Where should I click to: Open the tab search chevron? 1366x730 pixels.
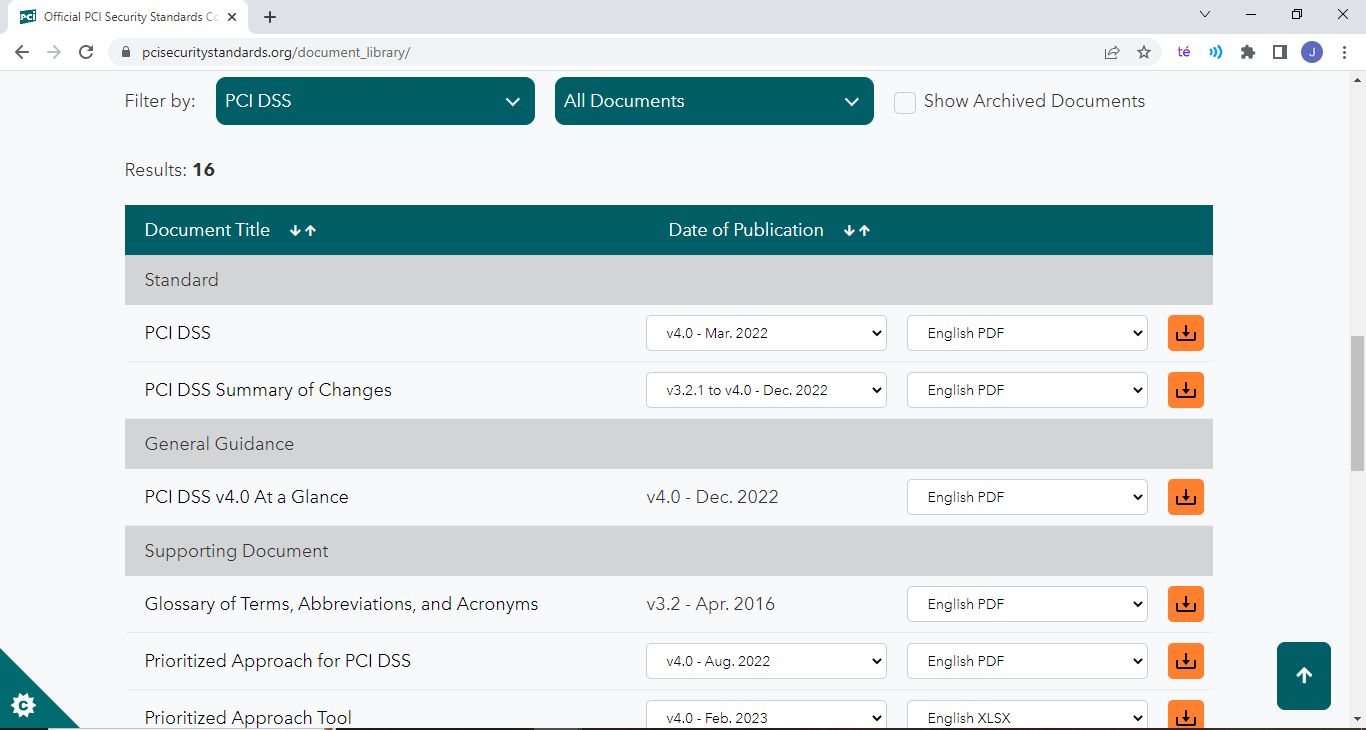(1205, 15)
